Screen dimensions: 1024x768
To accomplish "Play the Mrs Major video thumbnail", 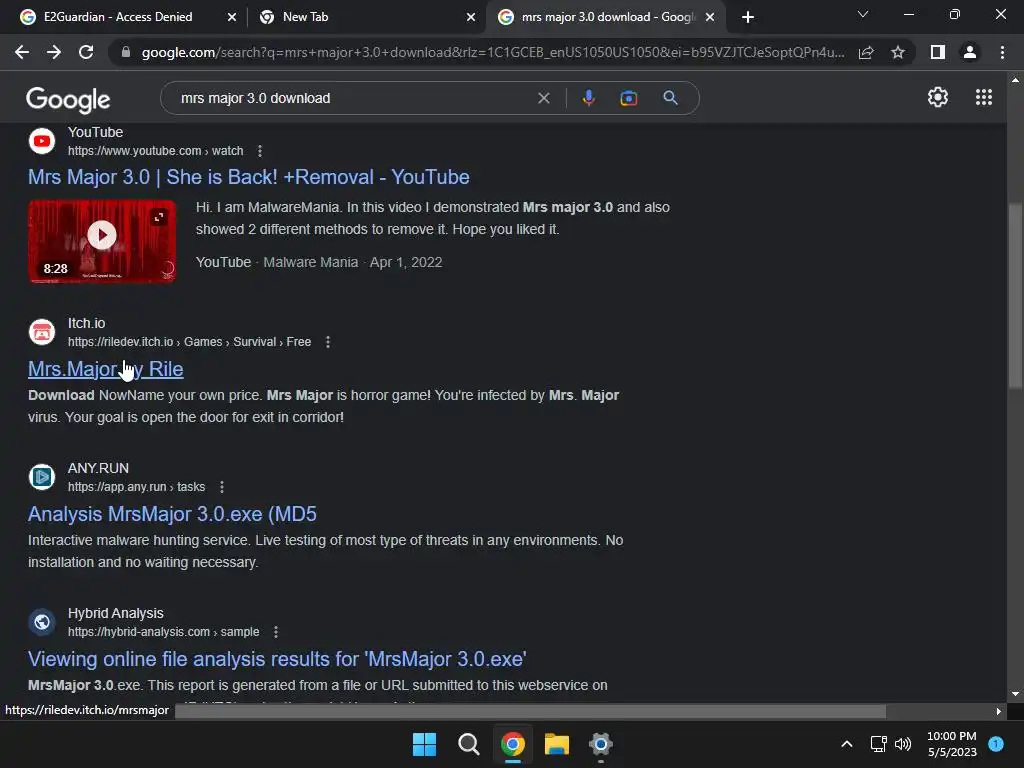I will (102, 235).
